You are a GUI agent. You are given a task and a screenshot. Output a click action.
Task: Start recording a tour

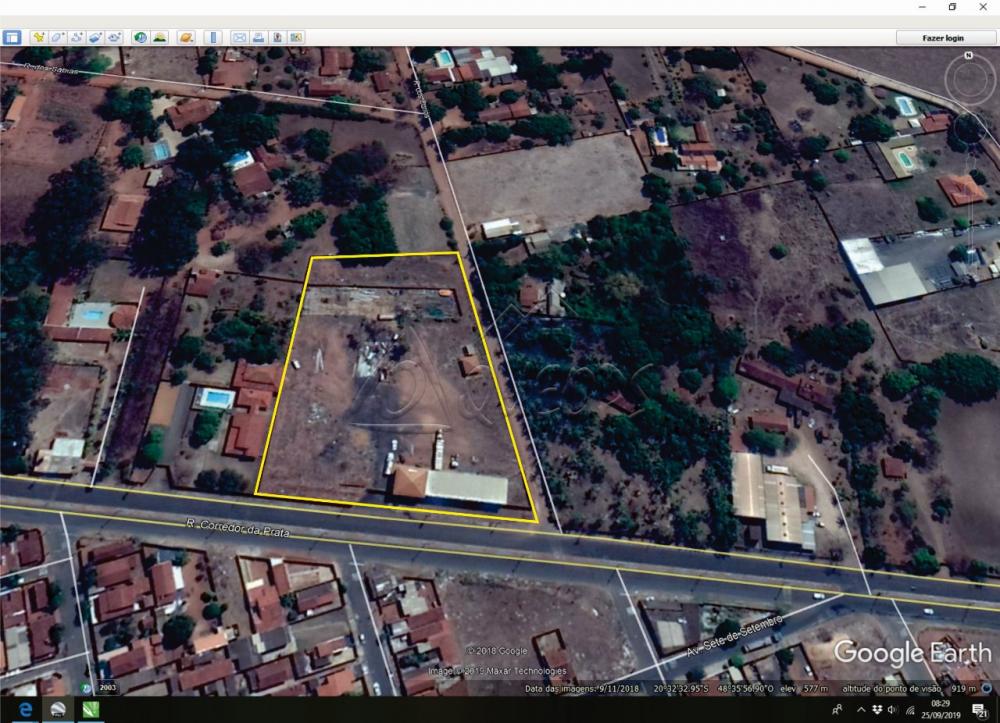point(114,37)
